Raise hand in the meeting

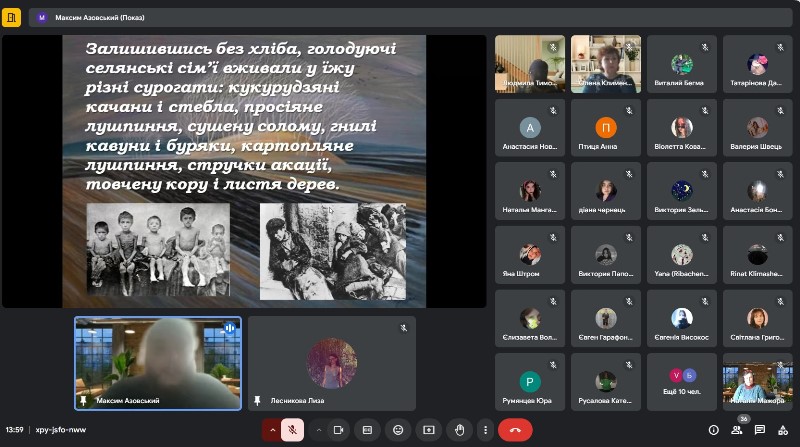pyautogui.click(x=460, y=430)
